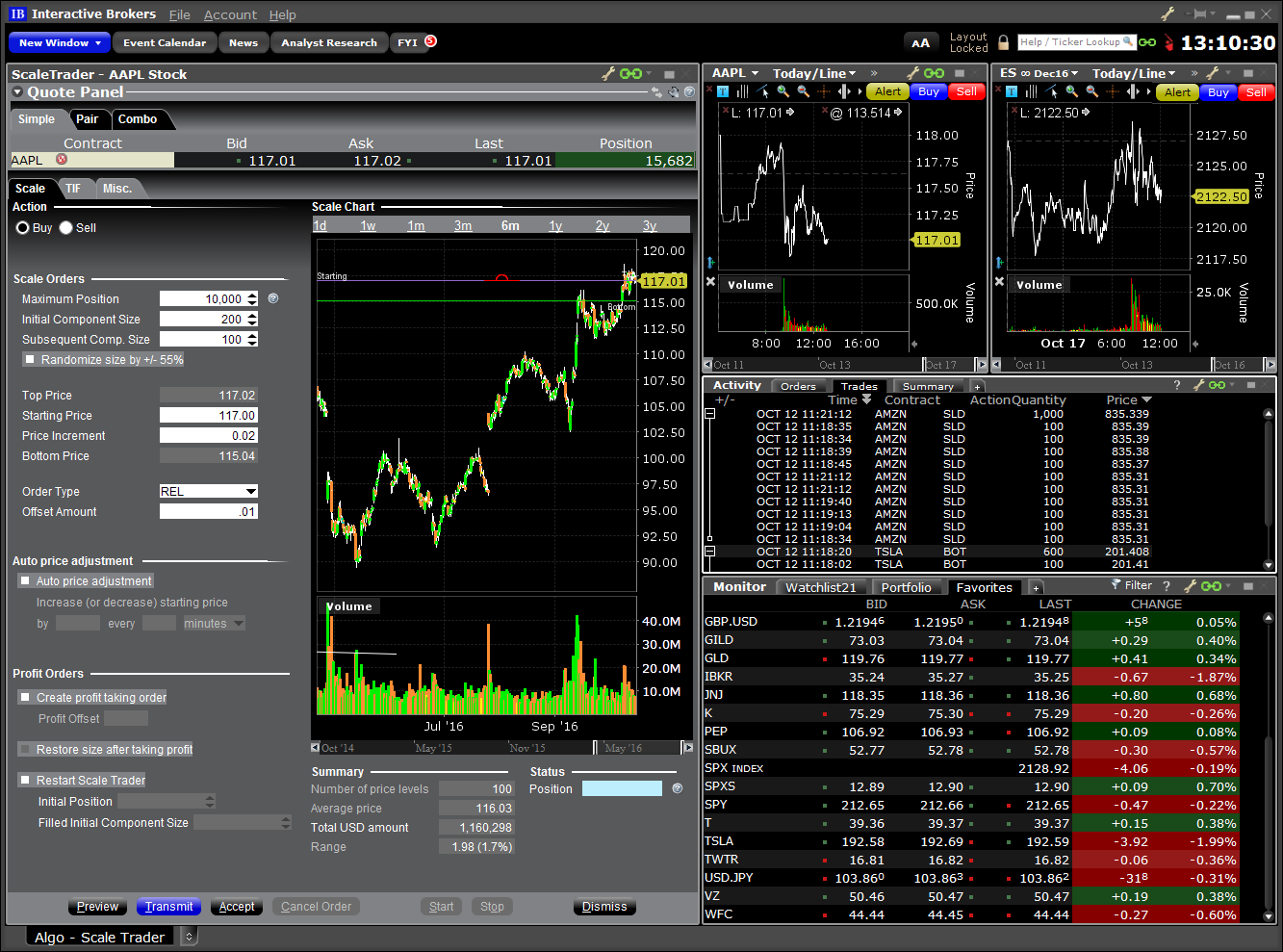Click the green chain link icon on AAPL chart

click(x=934, y=73)
